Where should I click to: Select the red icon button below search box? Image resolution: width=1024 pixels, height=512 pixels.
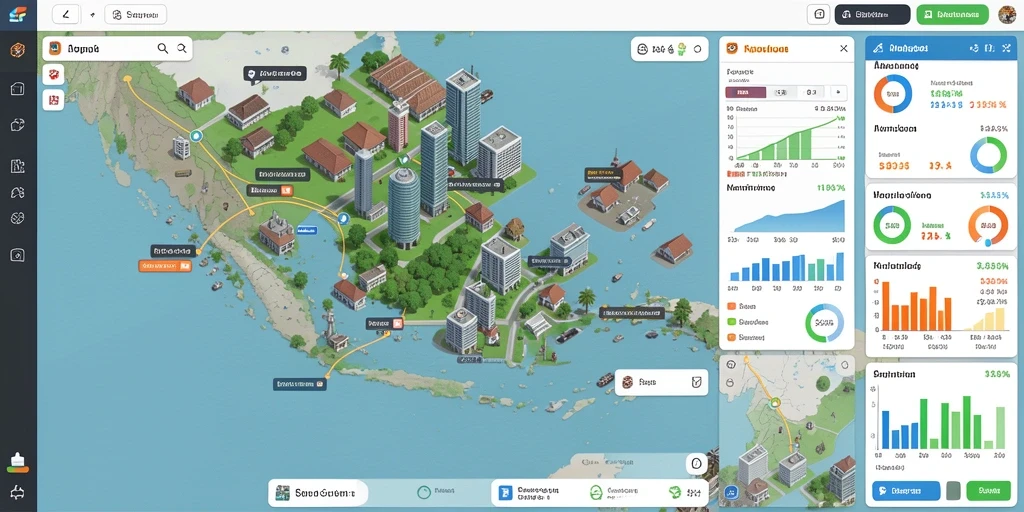54,74
